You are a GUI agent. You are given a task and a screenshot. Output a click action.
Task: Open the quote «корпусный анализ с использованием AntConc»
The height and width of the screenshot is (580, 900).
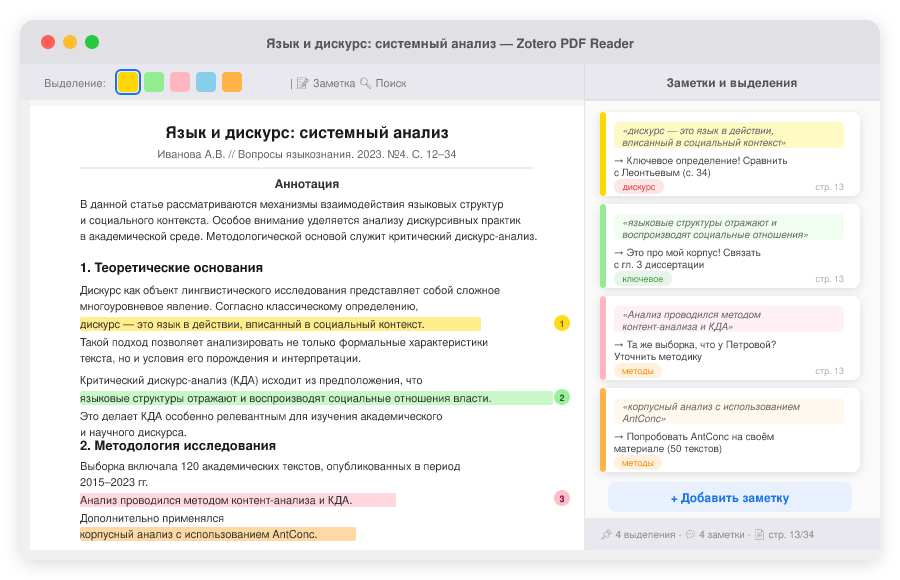tap(729, 412)
